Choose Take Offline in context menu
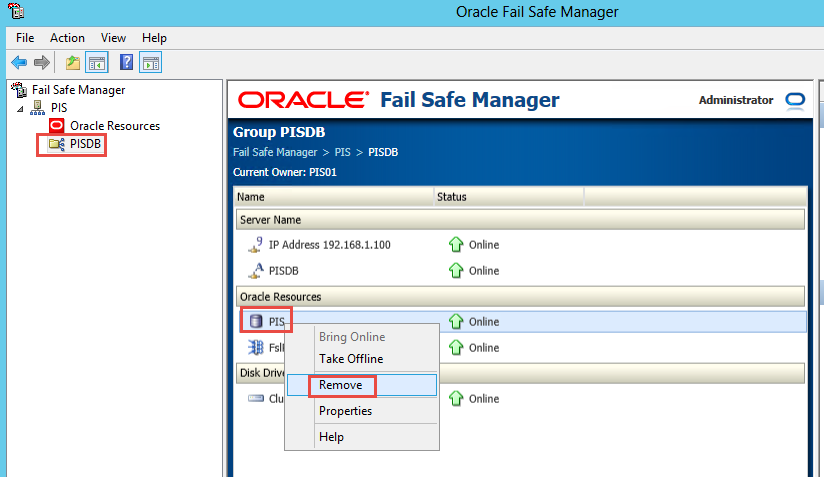This screenshot has width=824, height=477. coord(350,359)
